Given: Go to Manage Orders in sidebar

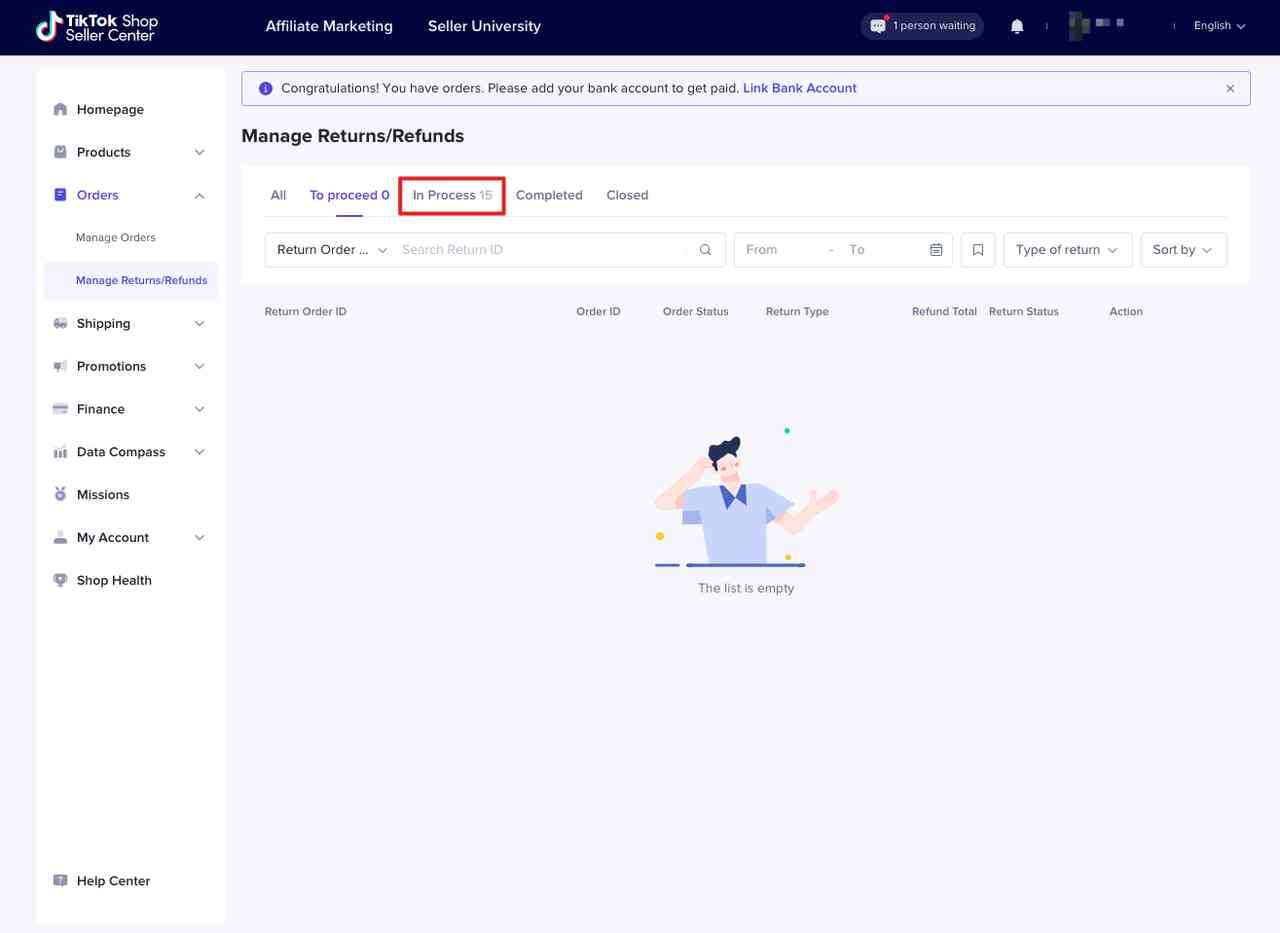Looking at the screenshot, I should point(116,238).
